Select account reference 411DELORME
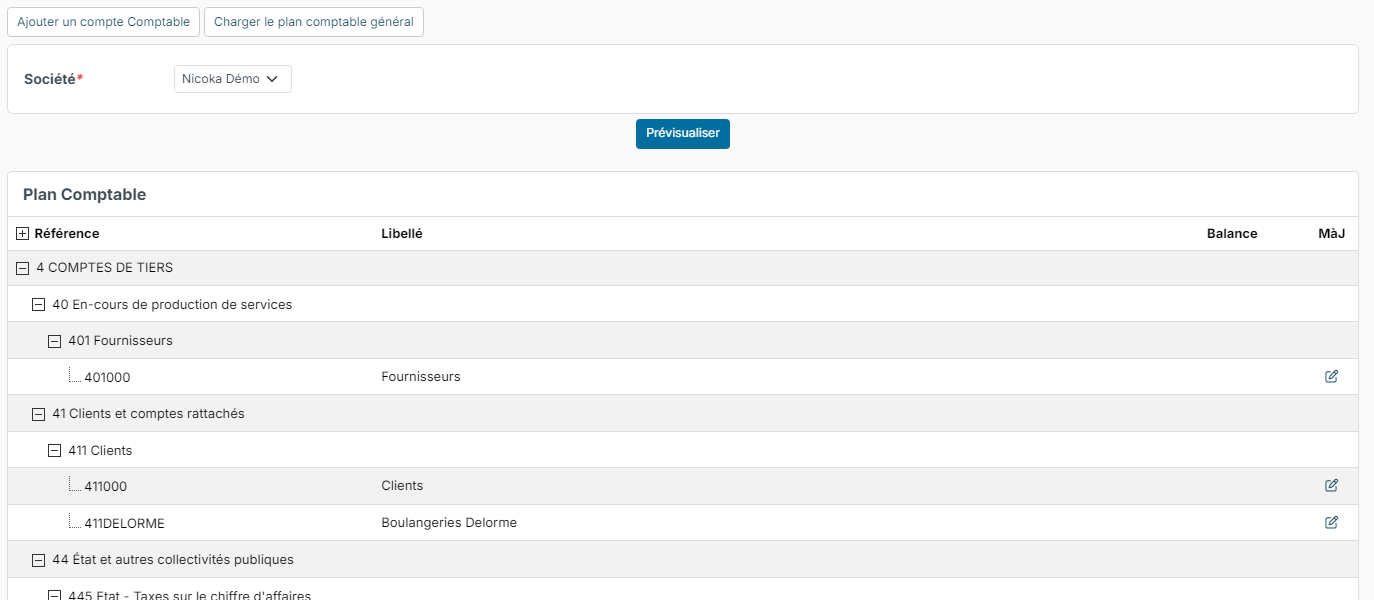This screenshot has width=1374, height=600. (x=125, y=523)
